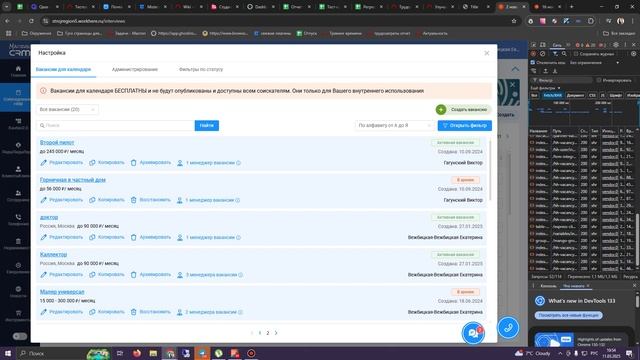Click the 'Найти' search button
The height and width of the screenshot is (360, 640).
point(207,125)
